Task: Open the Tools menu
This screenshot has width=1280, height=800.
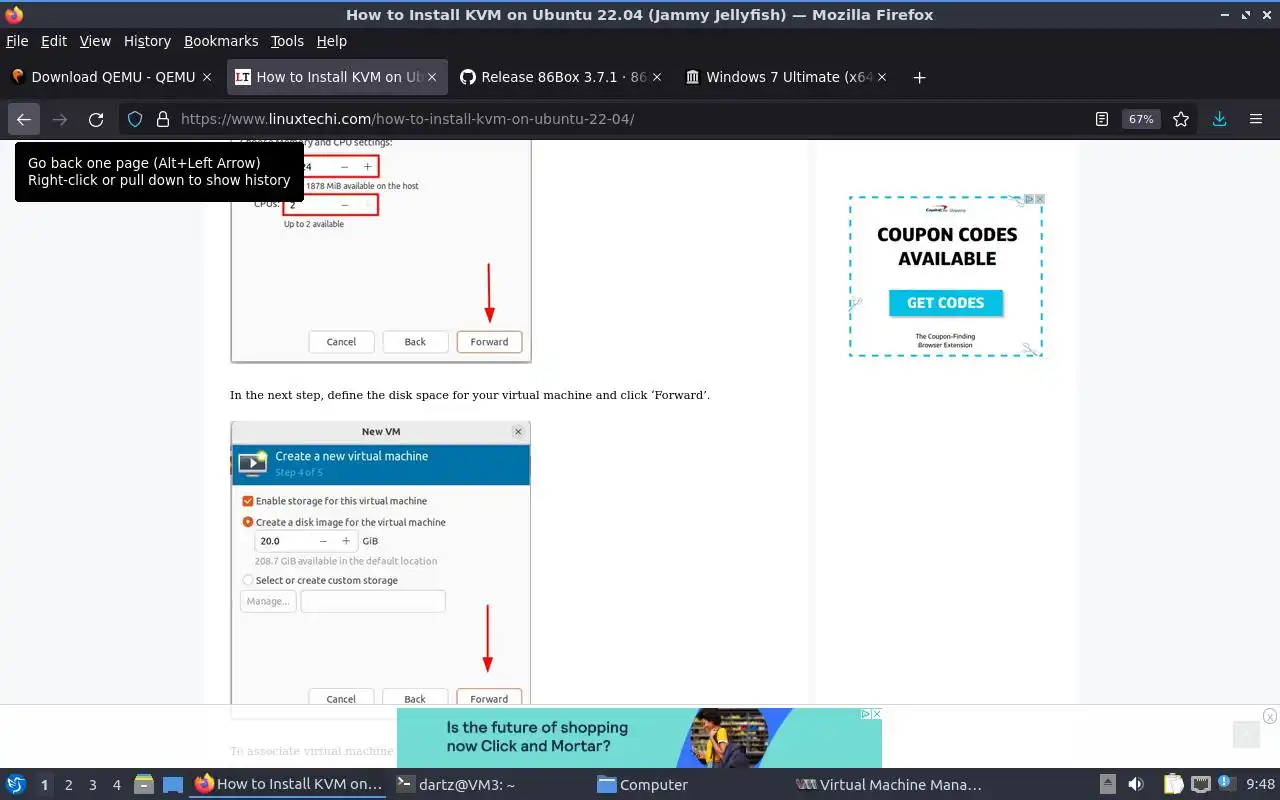Action: coord(287,41)
